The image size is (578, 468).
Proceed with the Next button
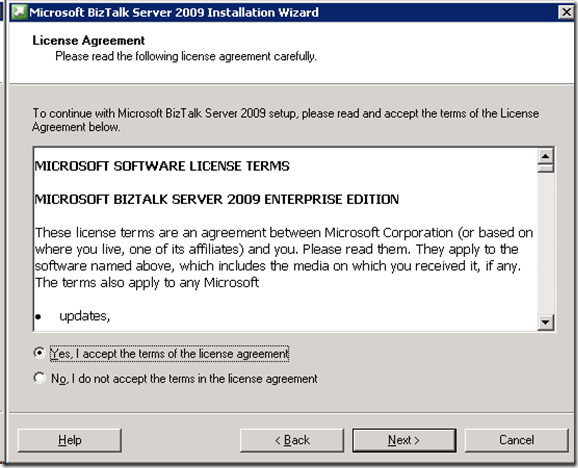404,440
